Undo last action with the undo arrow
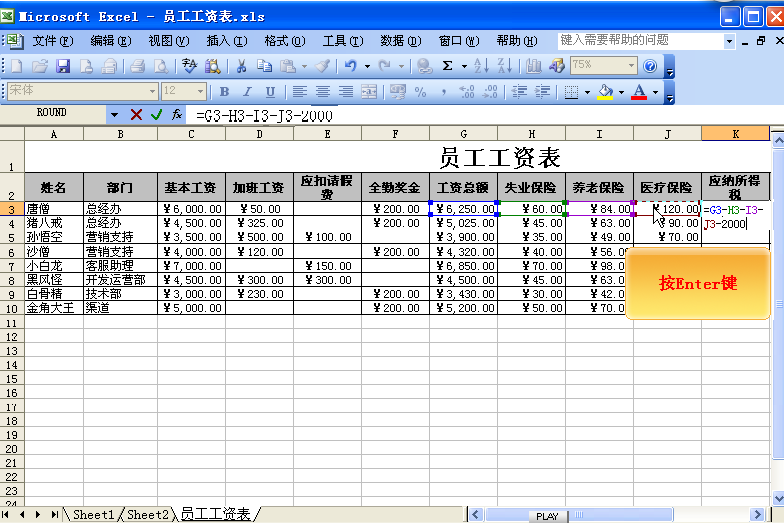The image size is (784, 523). click(x=351, y=66)
